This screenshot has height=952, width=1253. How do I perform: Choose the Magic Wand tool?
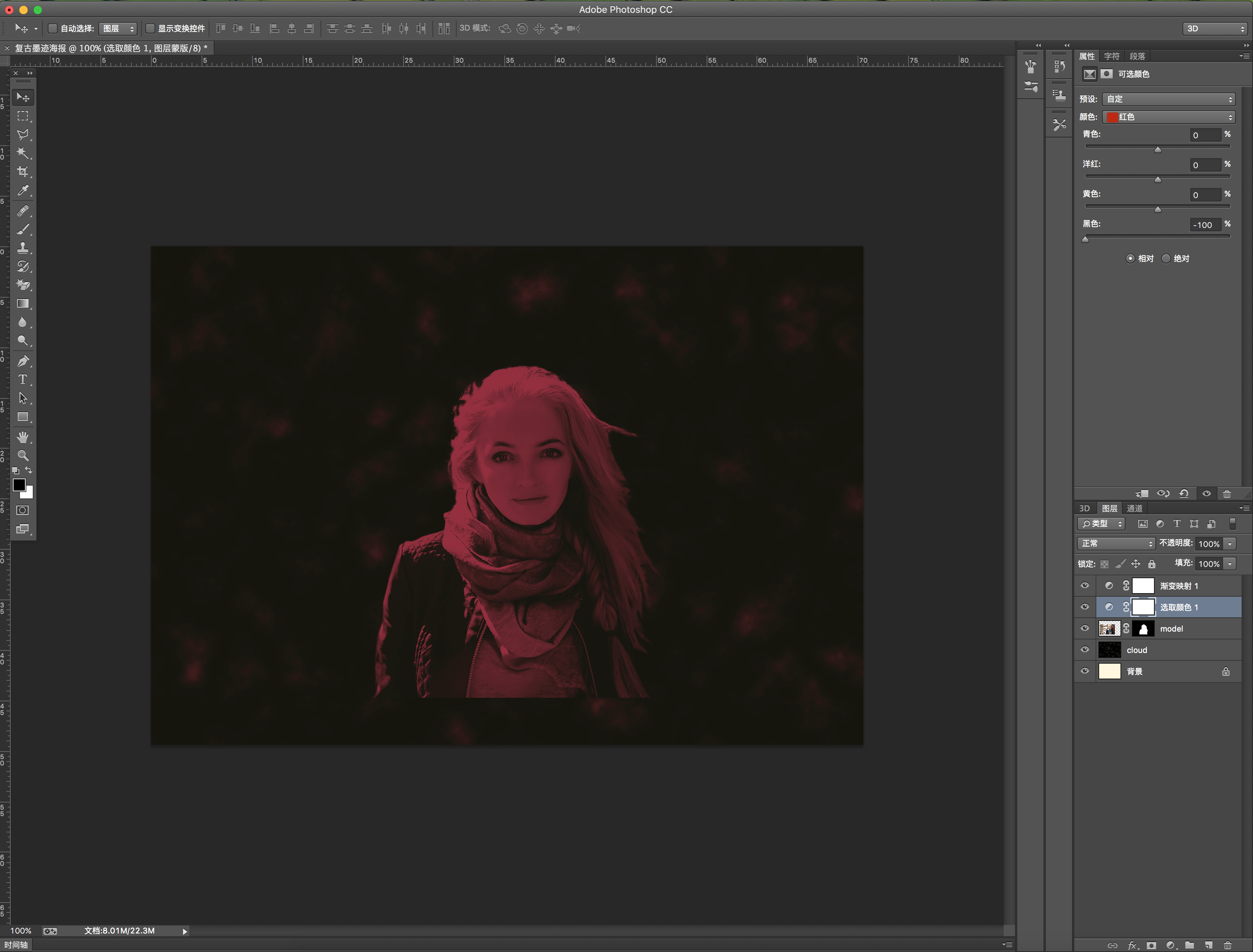pyautogui.click(x=23, y=153)
